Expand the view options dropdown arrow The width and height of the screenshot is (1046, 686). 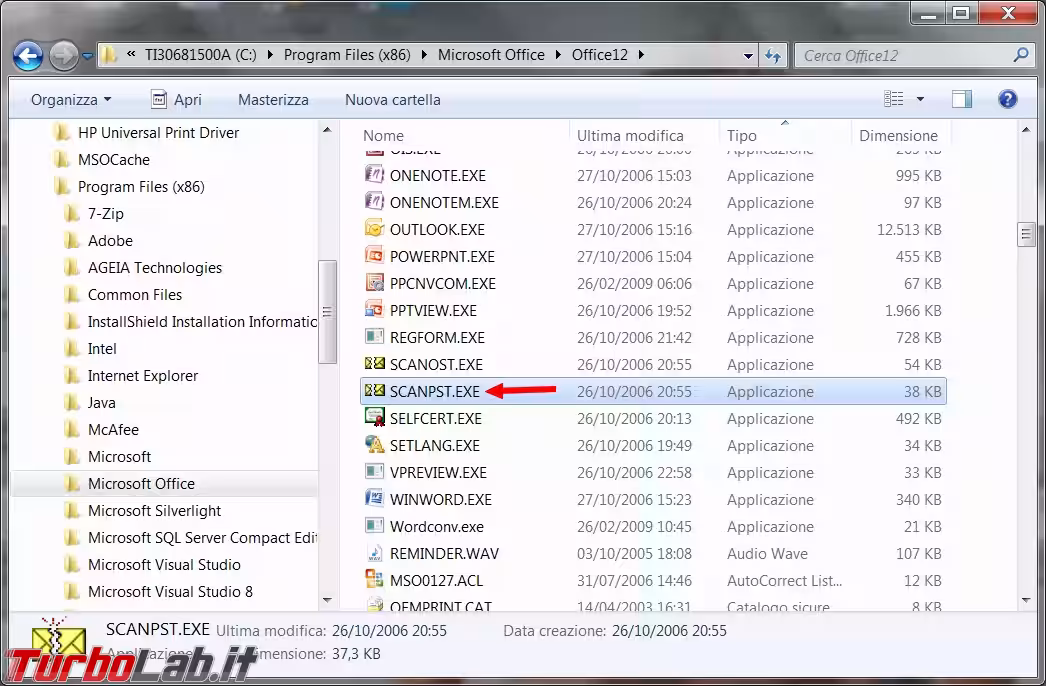(x=920, y=99)
